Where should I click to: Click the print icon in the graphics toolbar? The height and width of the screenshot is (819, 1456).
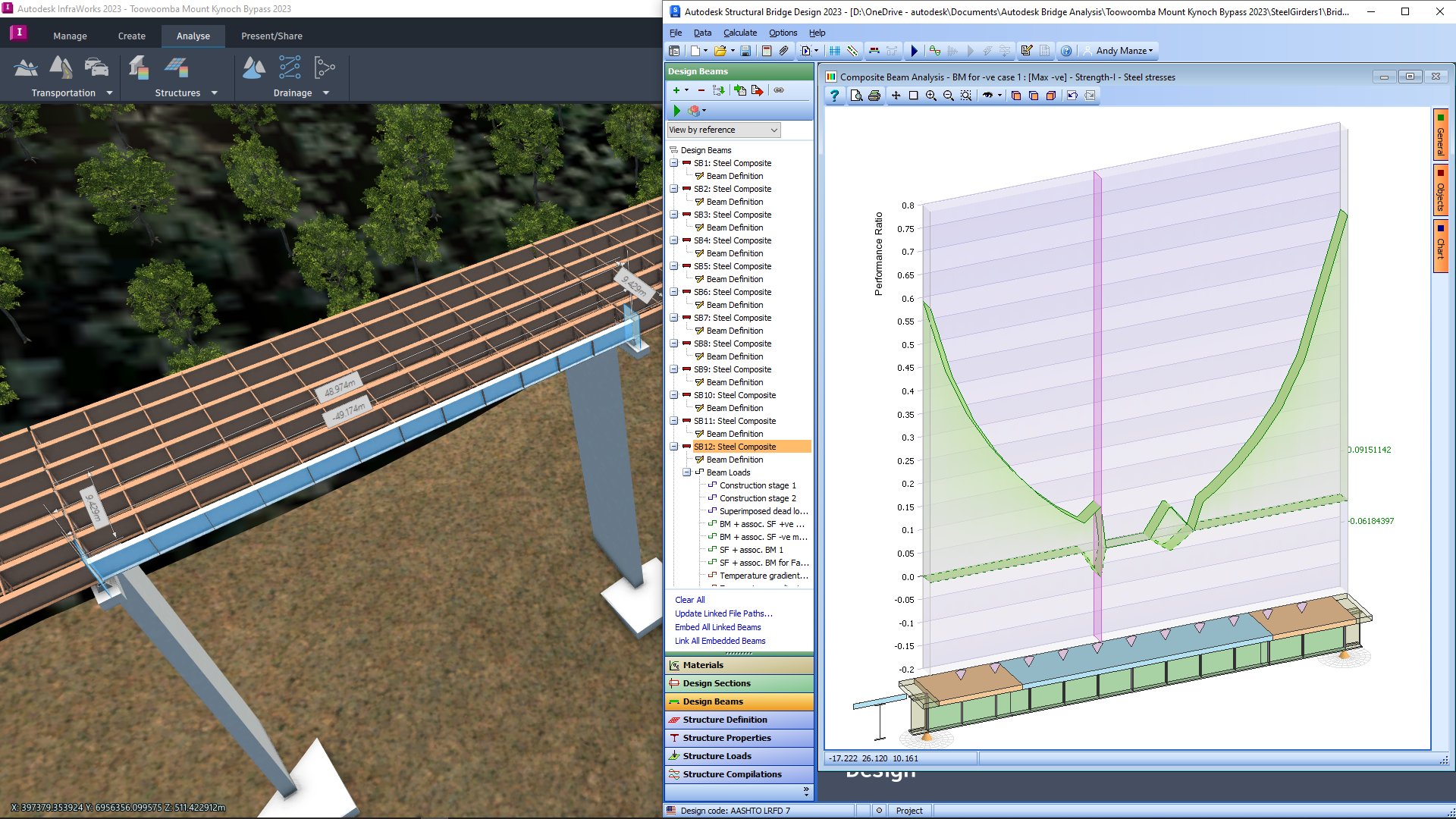pyautogui.click(x=874, y=96)
